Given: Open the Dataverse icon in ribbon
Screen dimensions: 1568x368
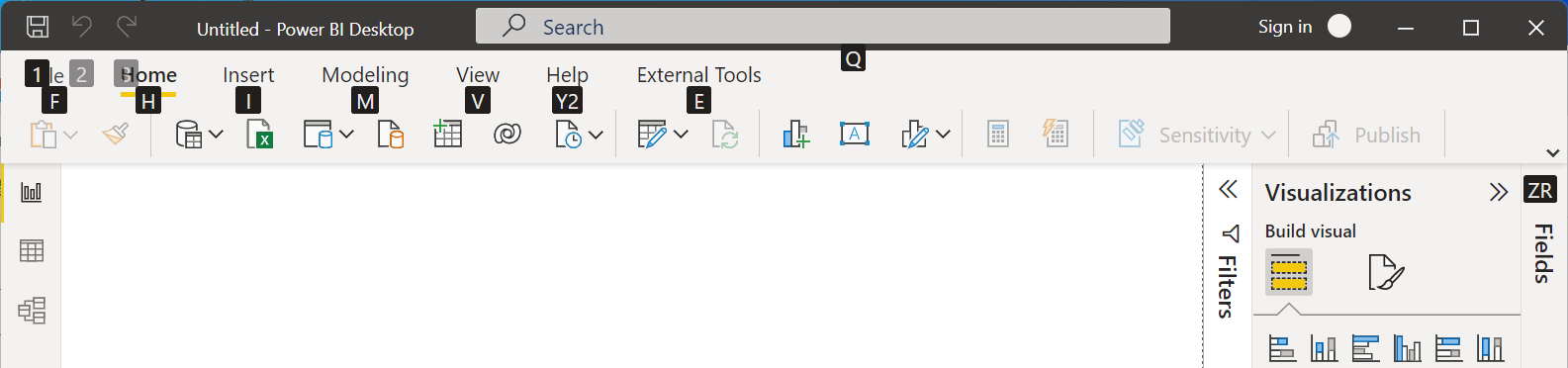Looking at the screenshot, I should click(507, 135).
